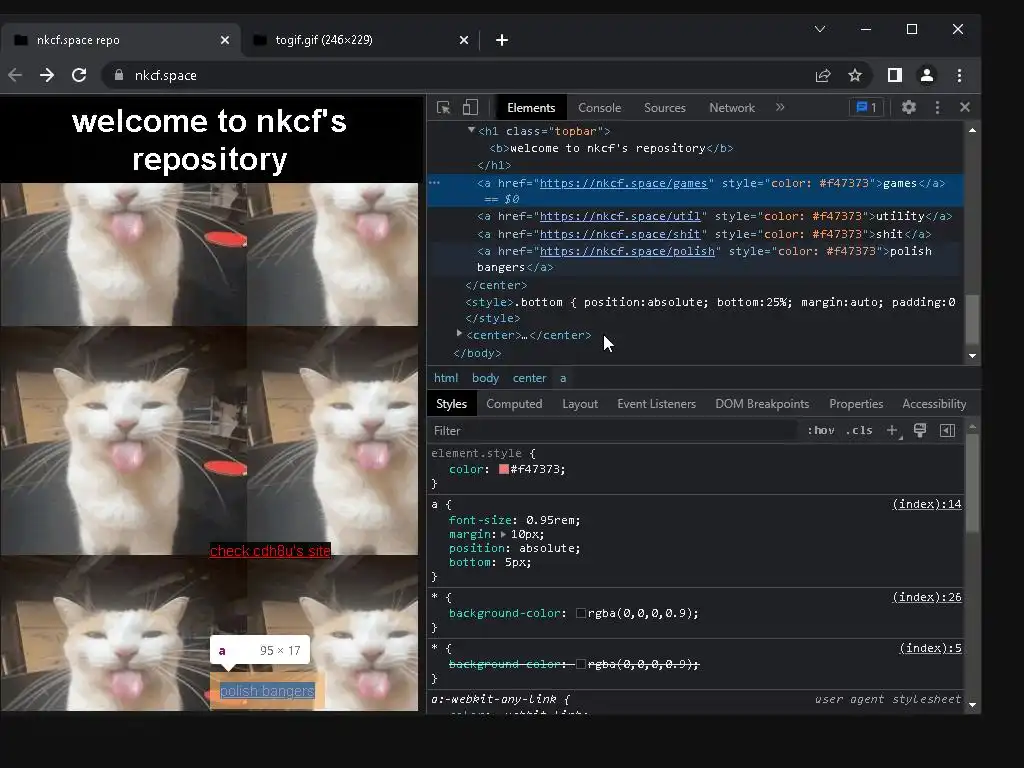
Task: Open the struck-through rgba background swatch
Action: [x=581, y=664]
